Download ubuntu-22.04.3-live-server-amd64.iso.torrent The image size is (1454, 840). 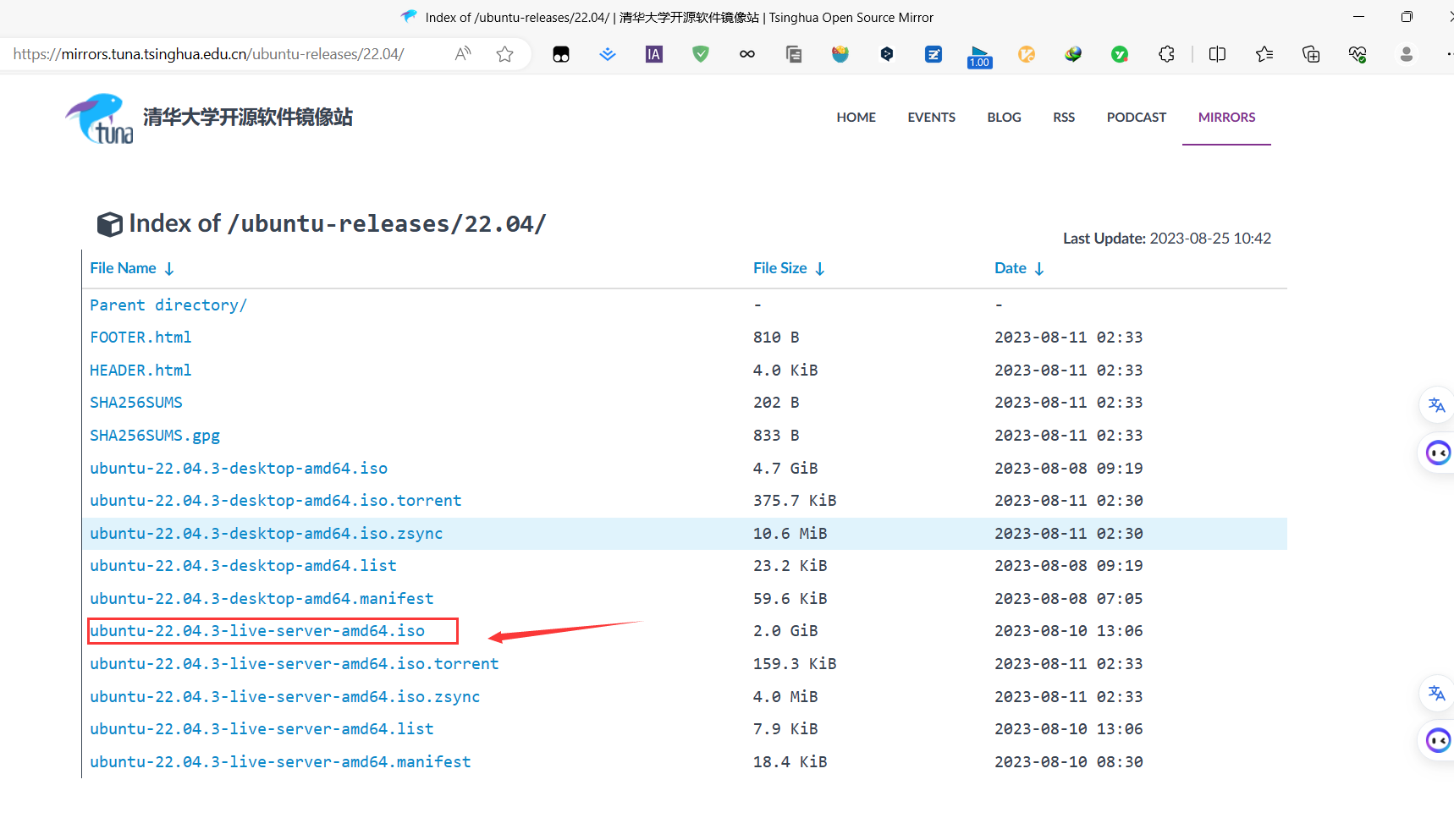pos(295,664)
